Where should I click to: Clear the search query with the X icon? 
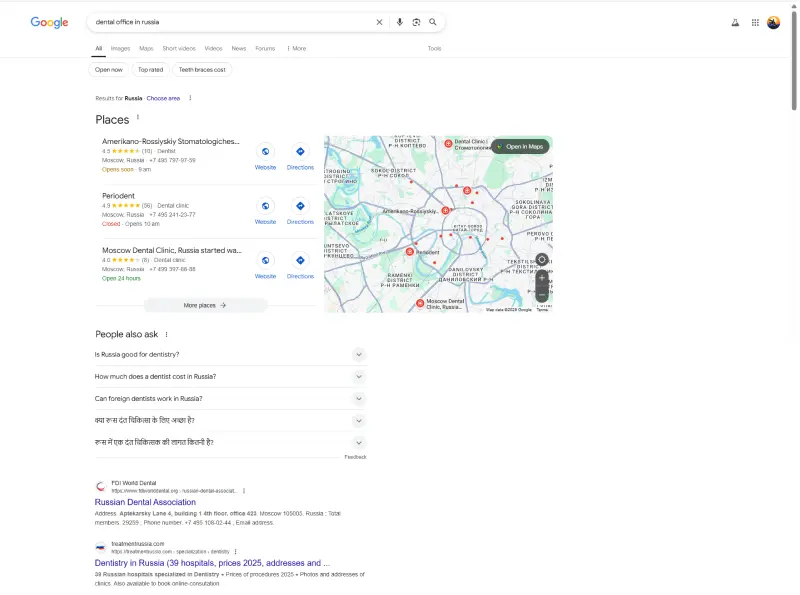[379, 21]
